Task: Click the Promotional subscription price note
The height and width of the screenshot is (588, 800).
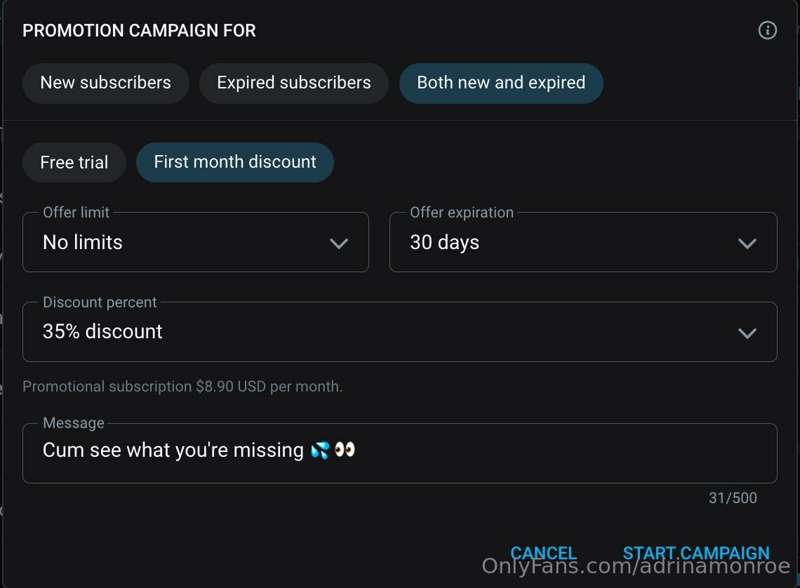Action: point(183,386)
